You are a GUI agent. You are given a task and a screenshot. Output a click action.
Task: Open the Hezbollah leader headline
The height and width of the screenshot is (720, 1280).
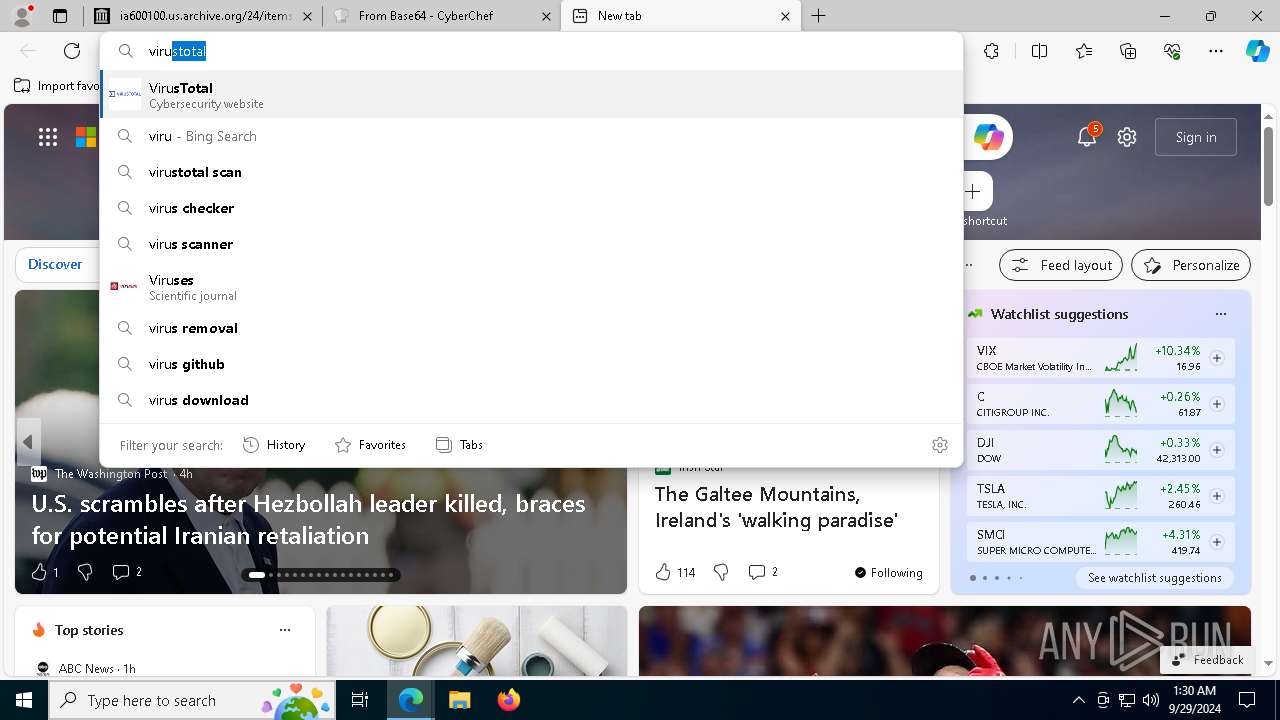pyautogui.click(x=308, y=519)
